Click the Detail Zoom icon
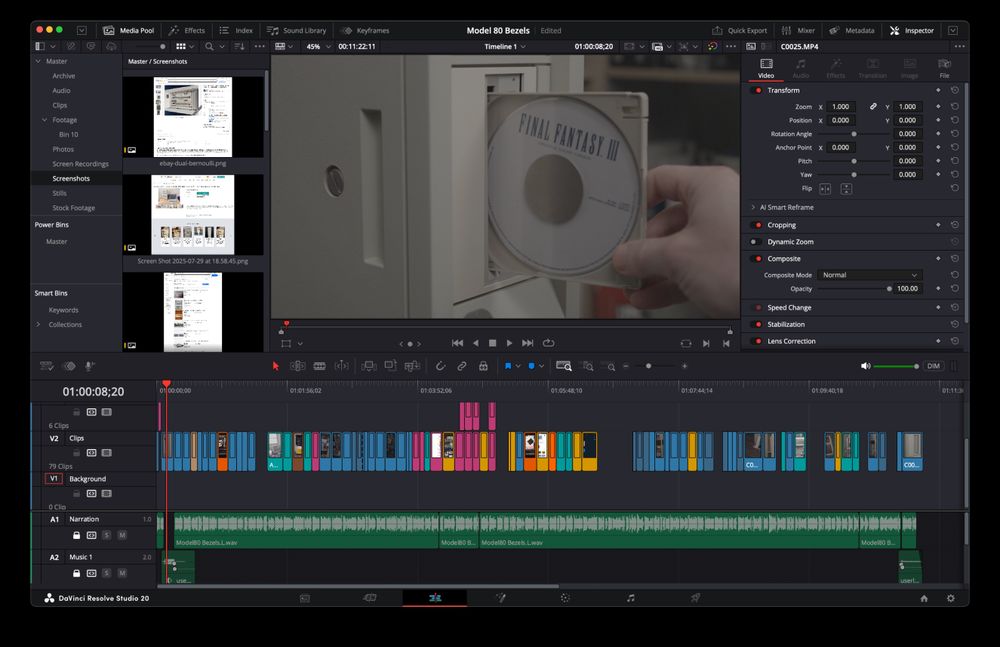Image resolution: width=1000 pixels, height=647 pixels. pyautogui.click(x=588, y=366)
